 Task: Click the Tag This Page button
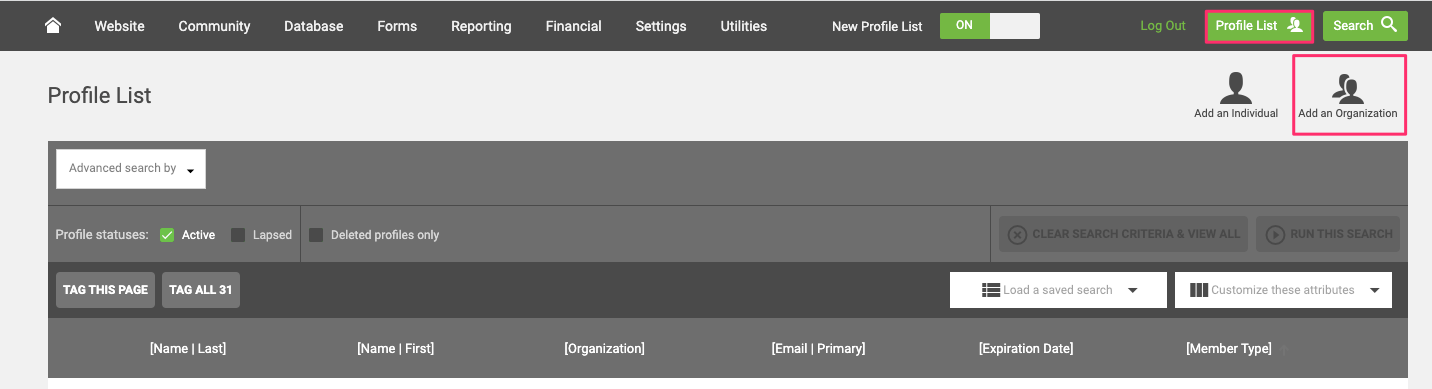coord(105,290)
